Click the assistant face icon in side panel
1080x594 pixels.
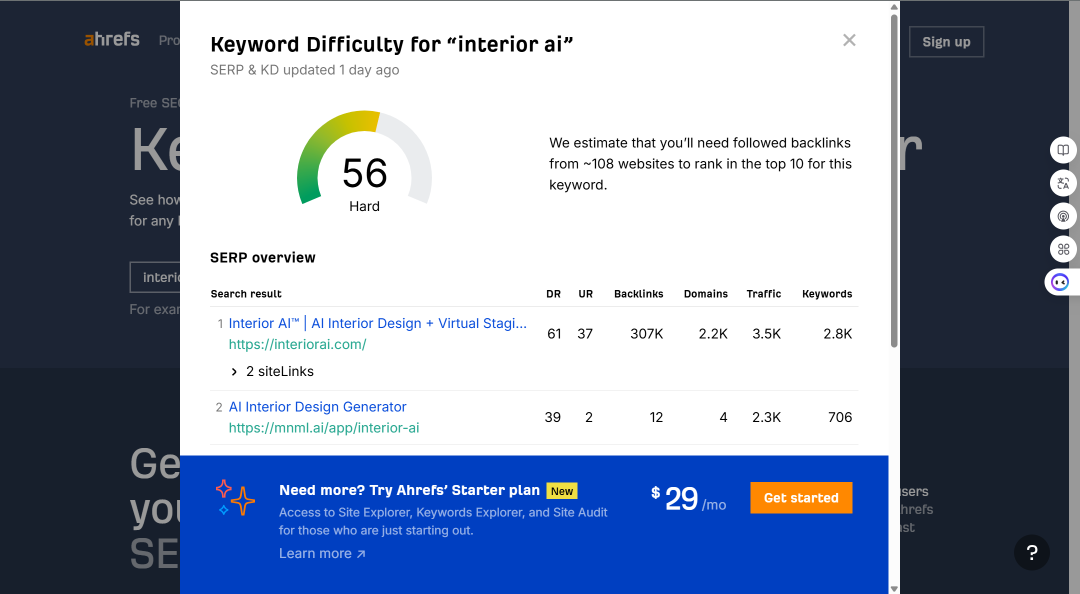[1060, 282]
